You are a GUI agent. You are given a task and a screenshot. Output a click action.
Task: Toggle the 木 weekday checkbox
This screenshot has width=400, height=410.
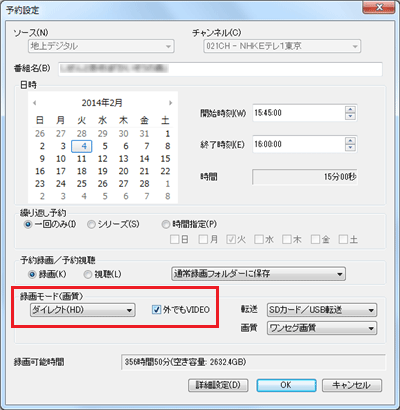[x=287, y=239]
